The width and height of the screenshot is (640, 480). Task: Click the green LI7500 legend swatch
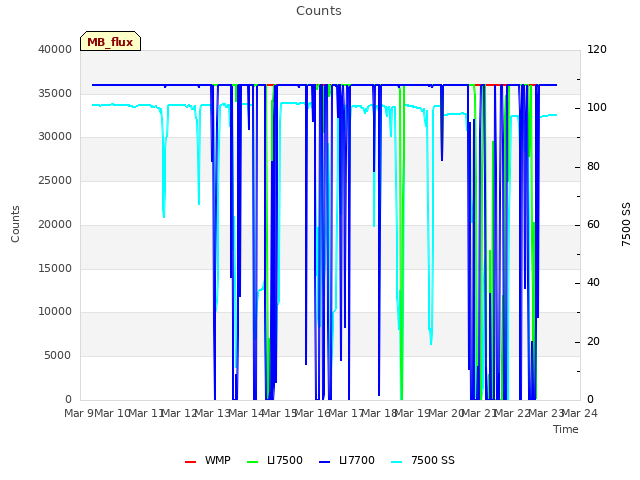click(253, 462)
